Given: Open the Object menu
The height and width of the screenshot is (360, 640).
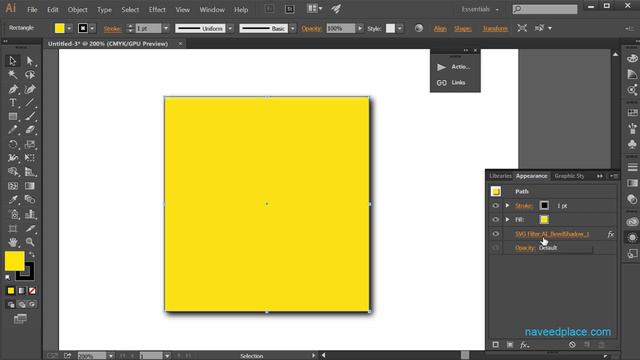Looking at the screenshot, I should [x=78, y=9].
